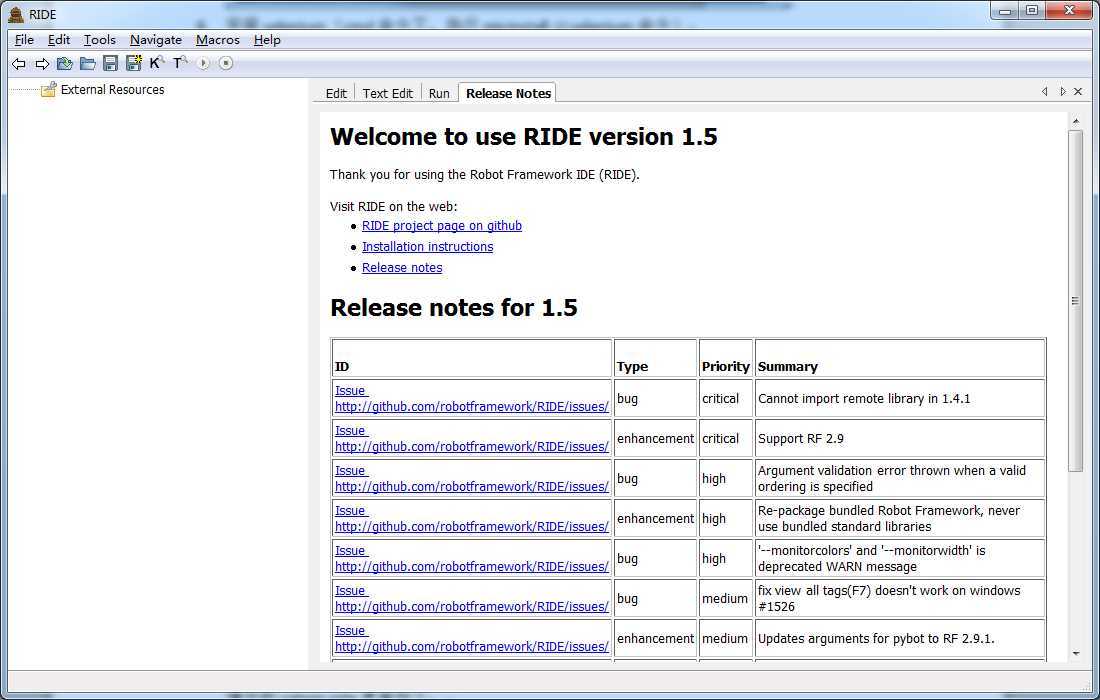Image resolution: width=1100 pixels, height=700 pixels.
Task: Open Issue link for pybot arguments update
Action: point(471,638)
